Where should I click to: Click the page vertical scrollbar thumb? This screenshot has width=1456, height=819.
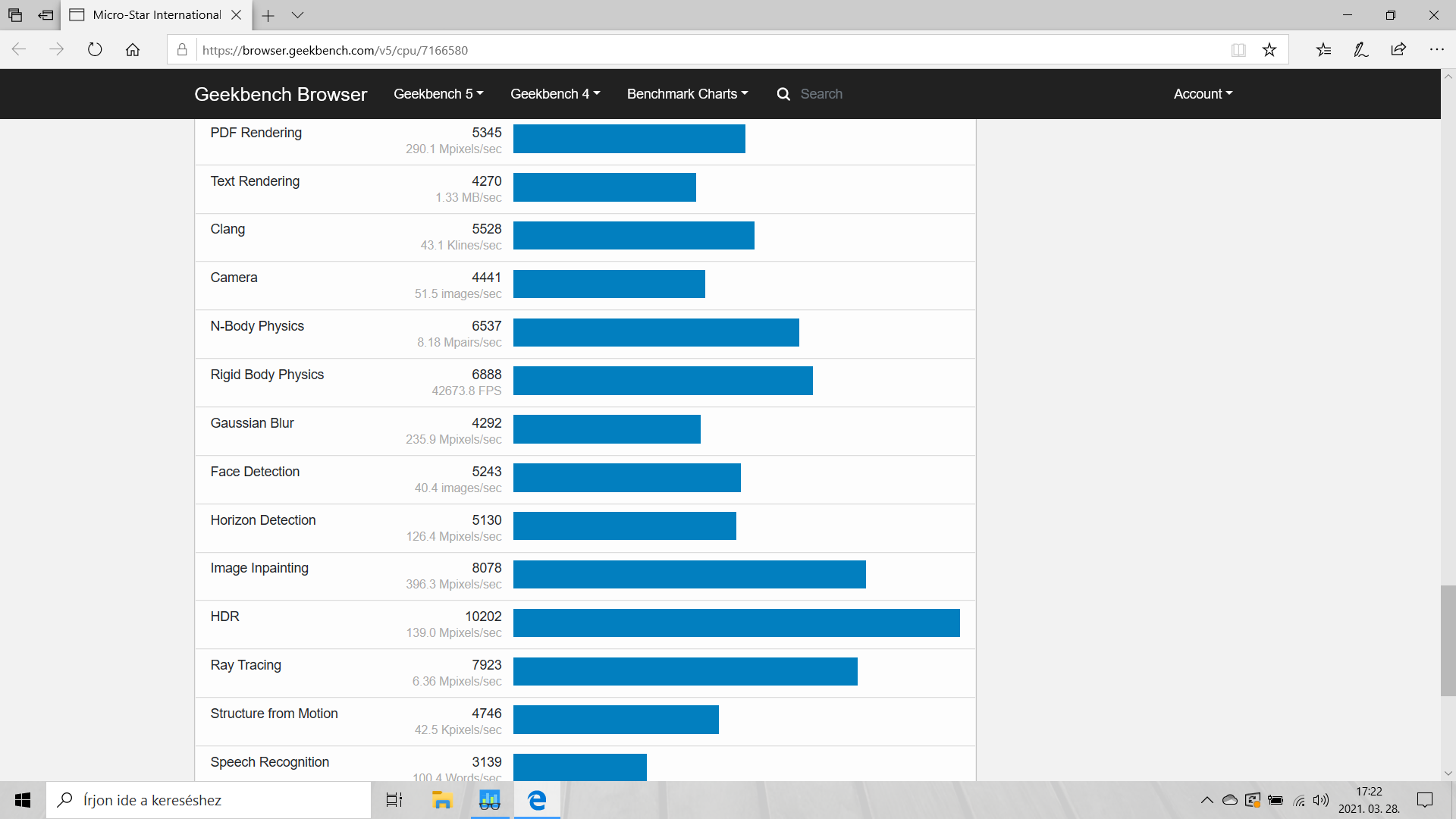click(1448, 641)
